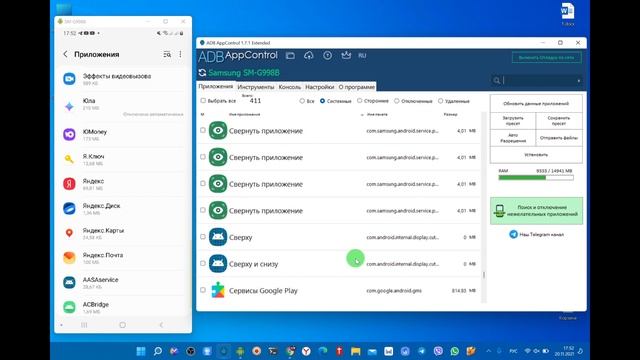Click the RAM usage progress bar
640x360 pixels.
[536, 178]
